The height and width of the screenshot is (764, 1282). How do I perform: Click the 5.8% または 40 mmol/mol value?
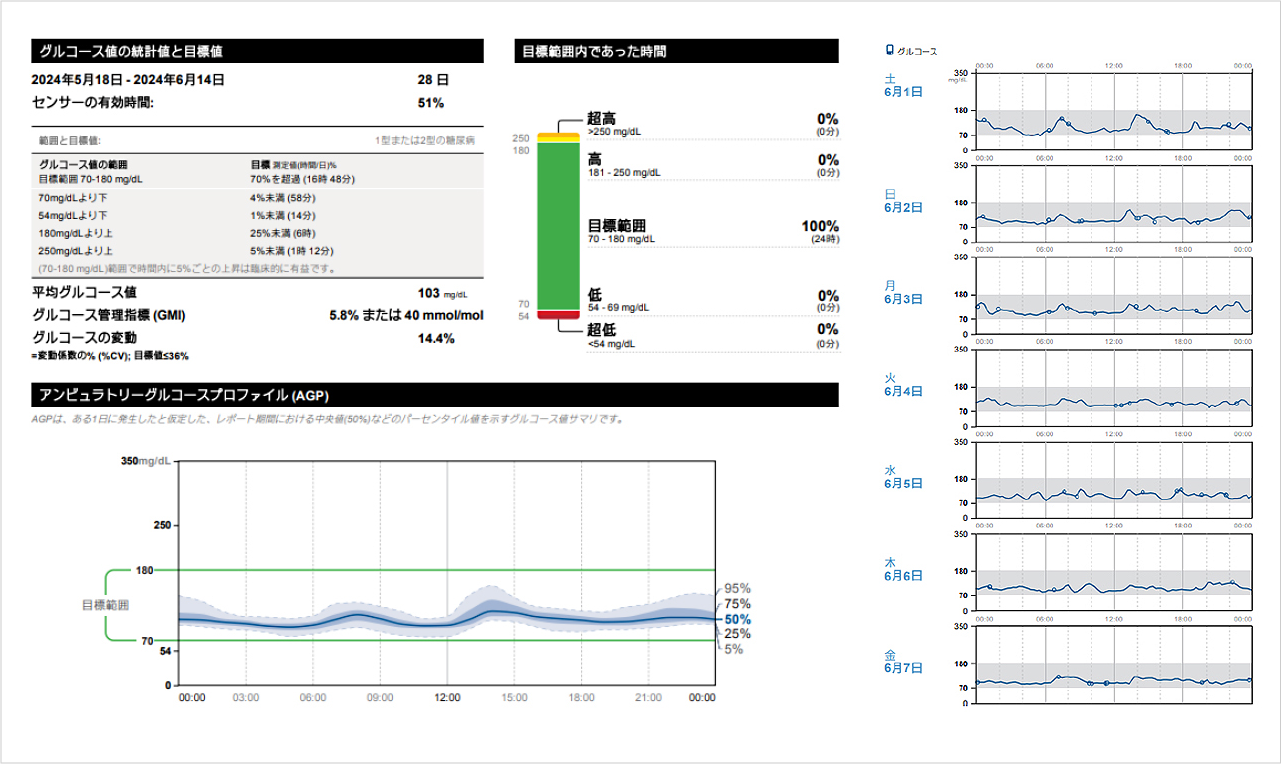[x=406, y=315]
